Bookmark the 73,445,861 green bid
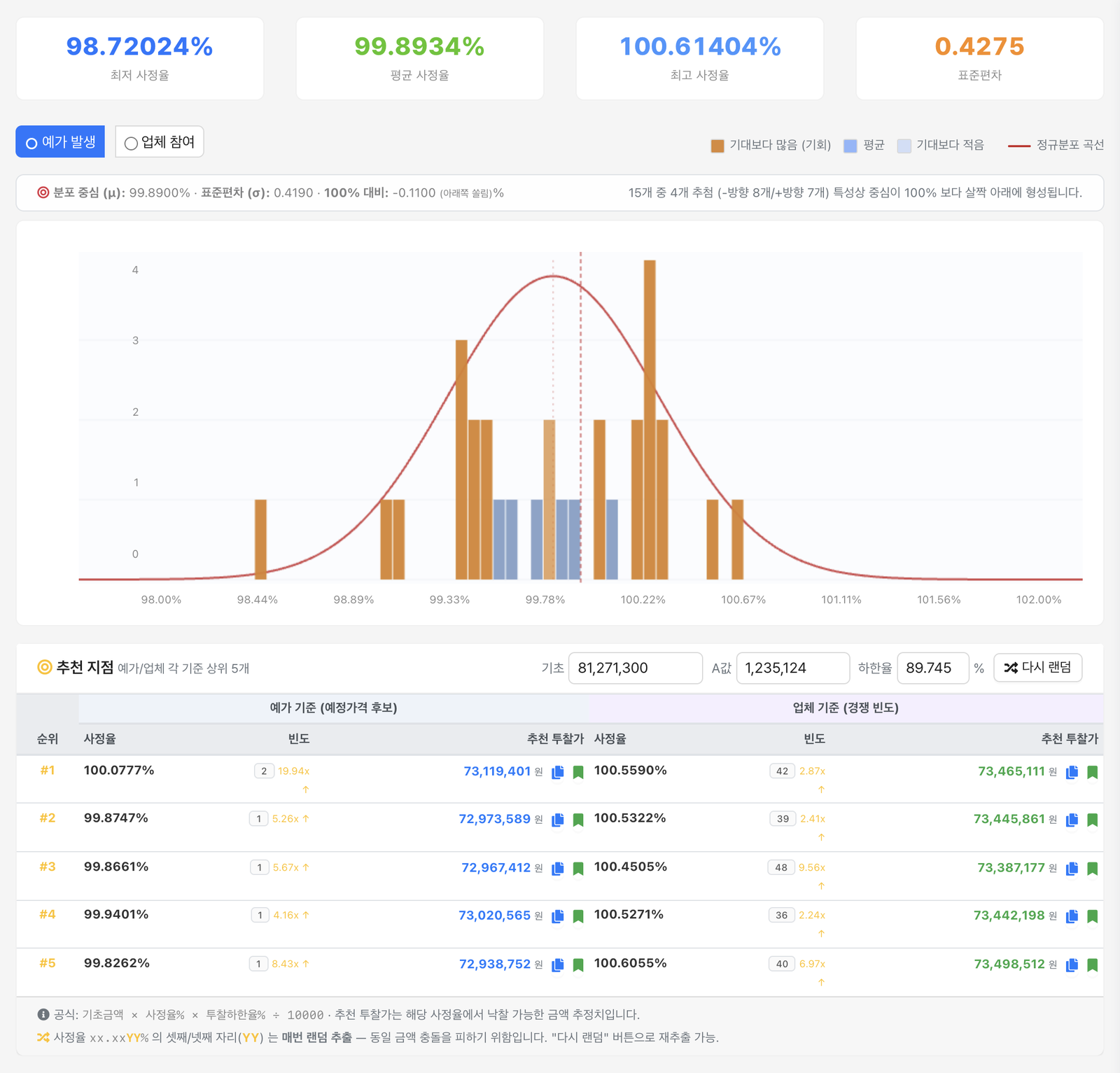The image size is (1120, 1073). [x=1092, y=820]
